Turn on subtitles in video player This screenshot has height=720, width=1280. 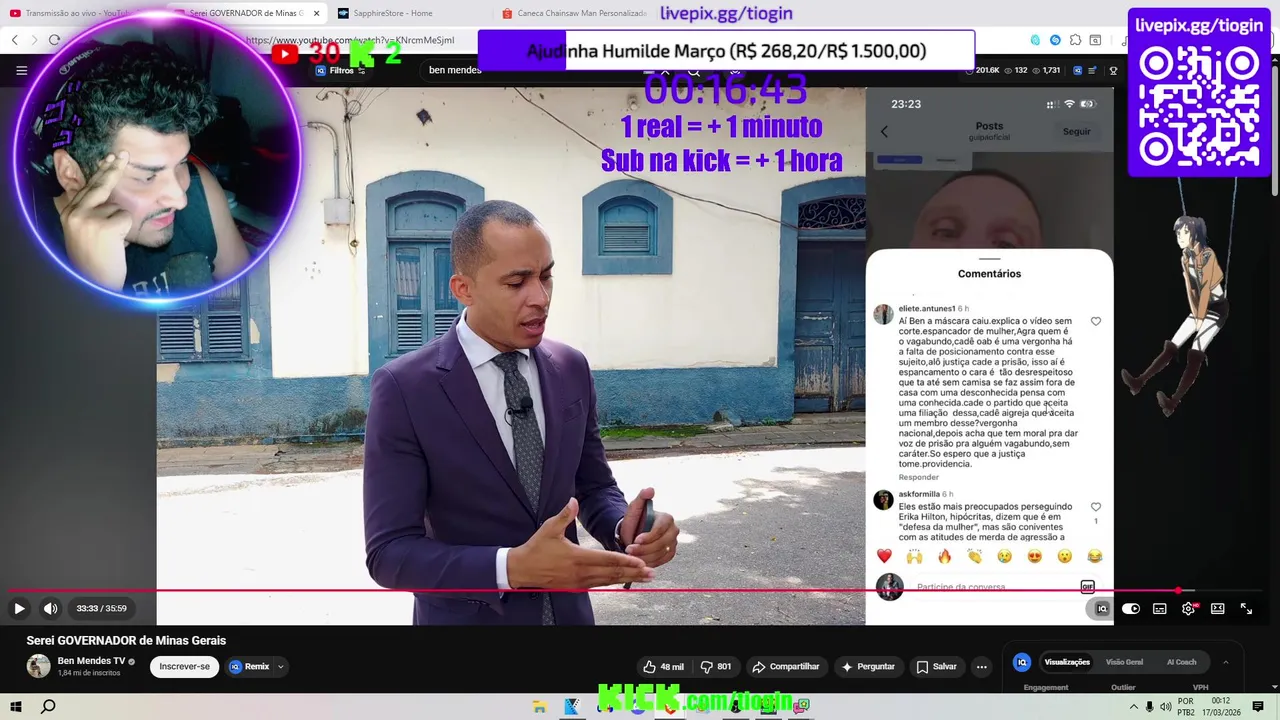[x=1160, y=608]
